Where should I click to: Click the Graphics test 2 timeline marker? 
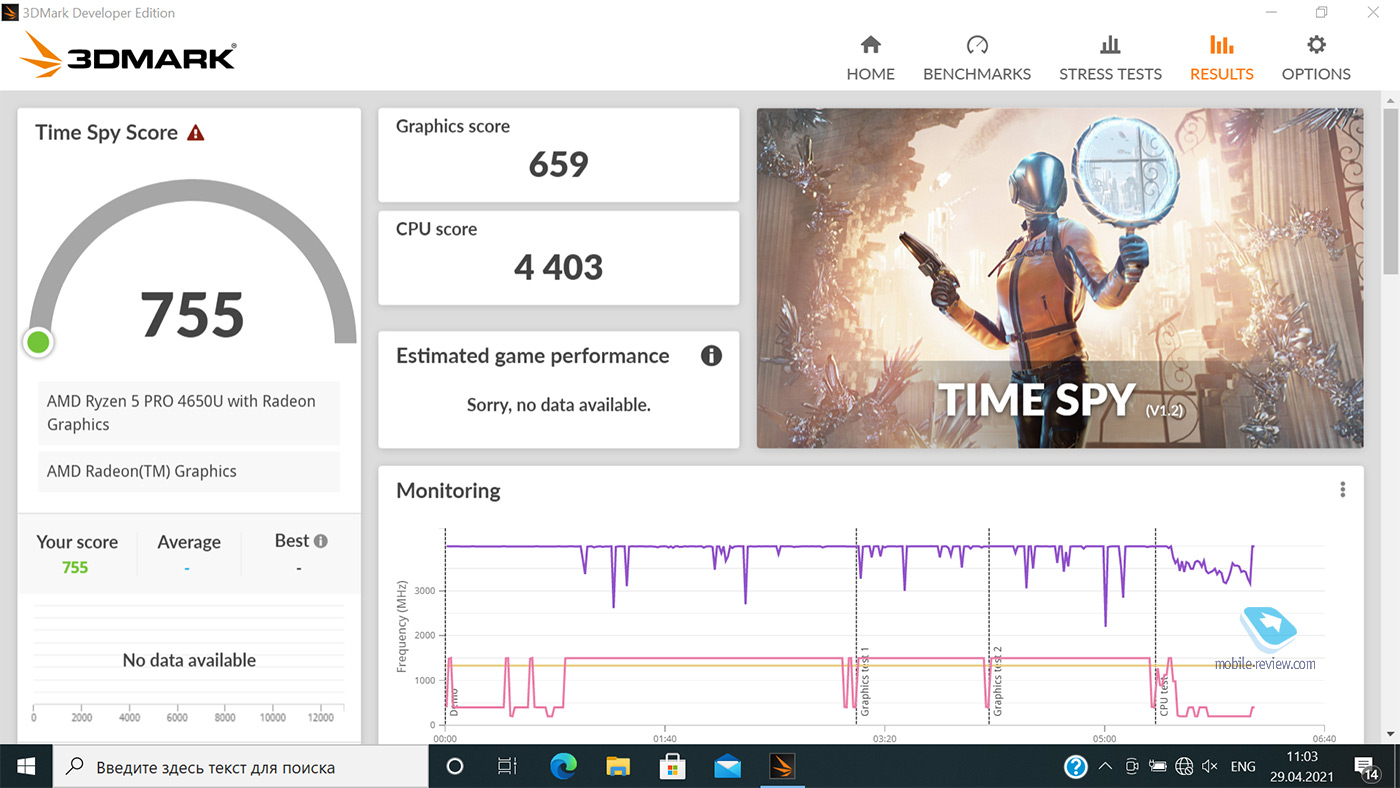click(998, 680)
